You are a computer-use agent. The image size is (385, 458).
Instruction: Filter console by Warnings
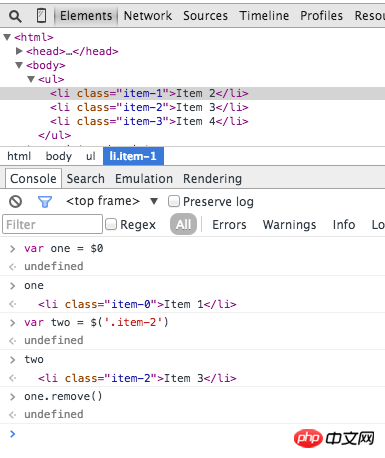[289, 225]
